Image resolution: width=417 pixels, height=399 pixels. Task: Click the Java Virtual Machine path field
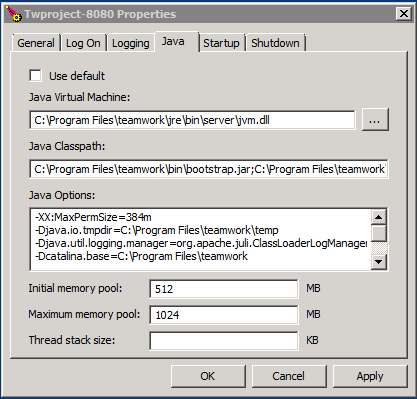click(x=192, y=120)
